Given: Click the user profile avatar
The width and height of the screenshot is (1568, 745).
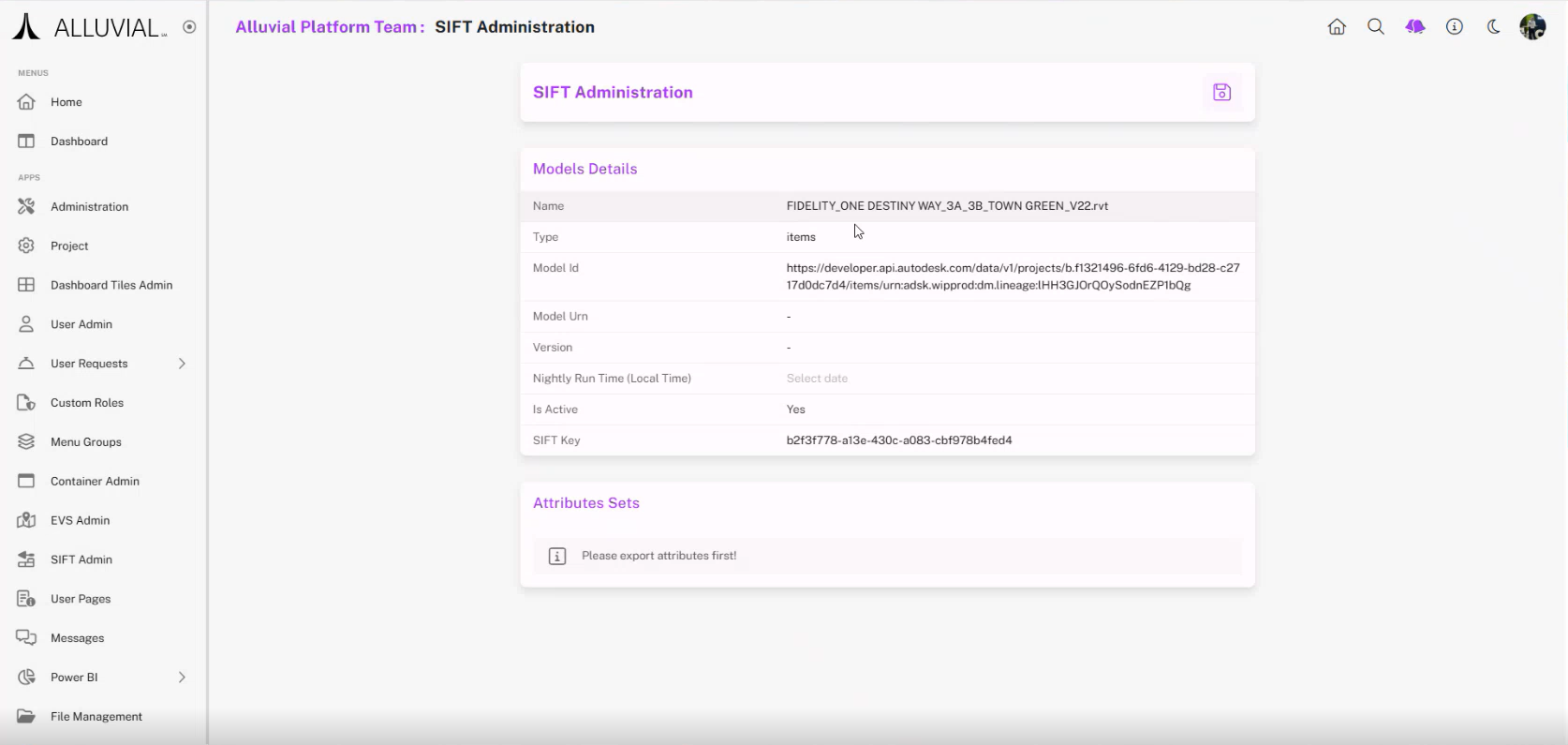Looking at the screenshot, I should pyautogui.click(x=1532, y=27).
